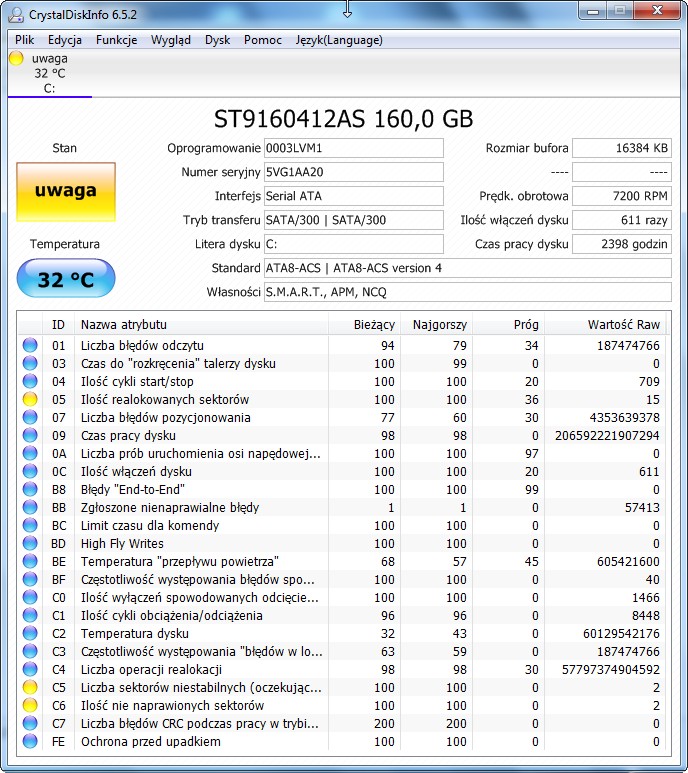Click the blue status icon for attribute C0
Screen dimensions: 688x773
point(30,597)
